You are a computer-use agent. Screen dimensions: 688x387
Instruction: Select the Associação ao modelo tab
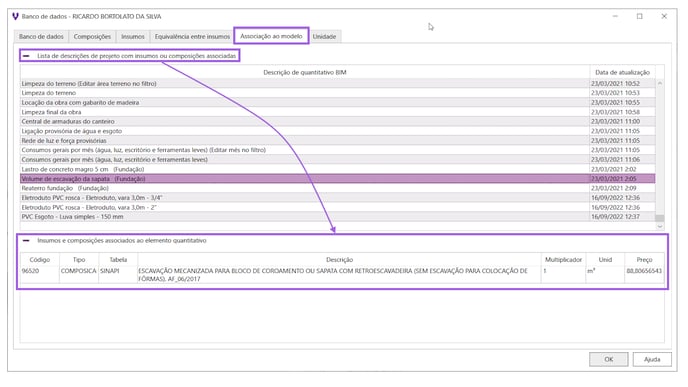(x=271, y=36)
